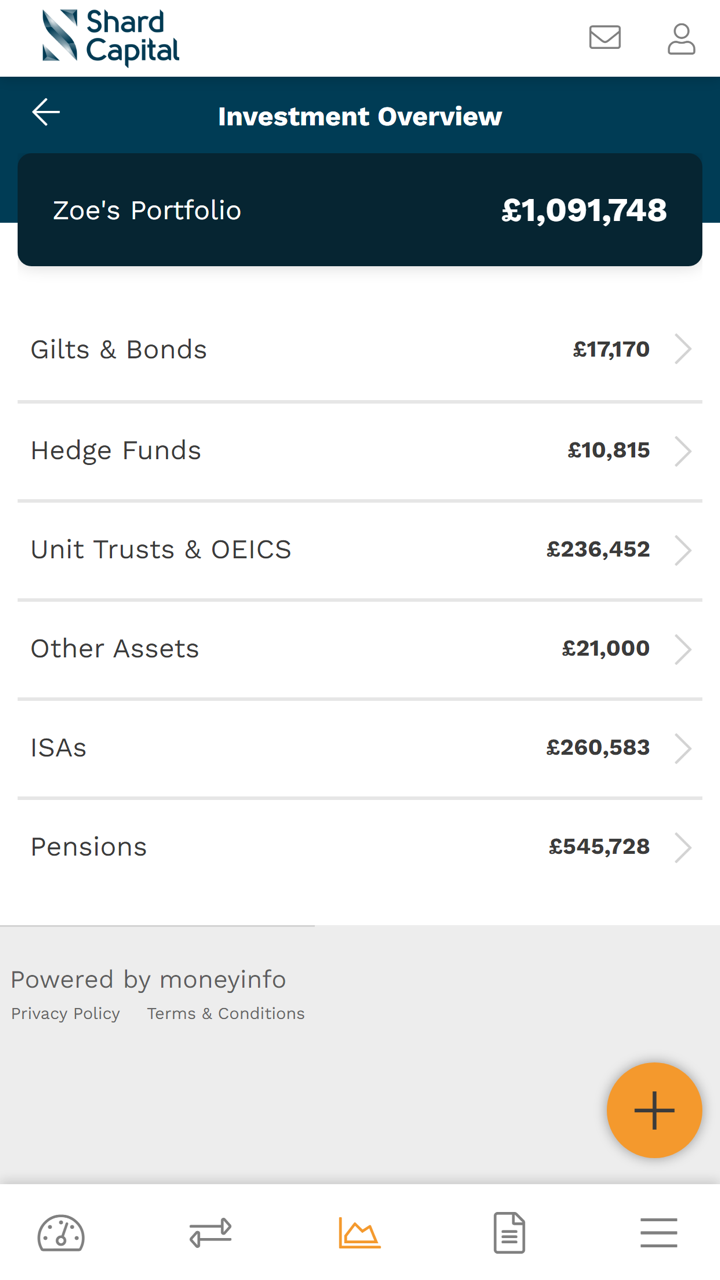
Task: Open the messages envelope icon
Action: [x=605, y=38]
